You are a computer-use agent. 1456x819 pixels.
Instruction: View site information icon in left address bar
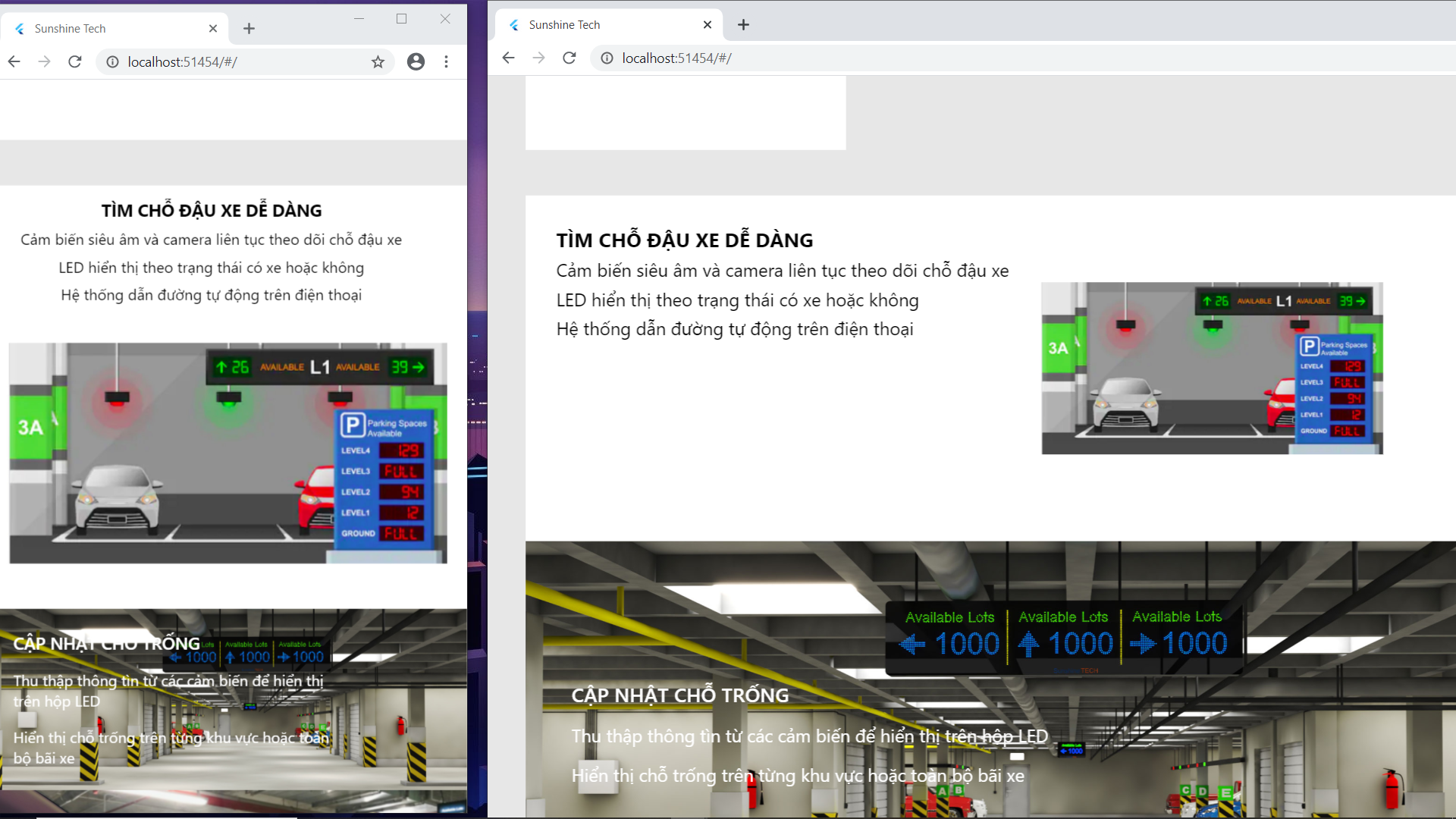pos(112,62)
